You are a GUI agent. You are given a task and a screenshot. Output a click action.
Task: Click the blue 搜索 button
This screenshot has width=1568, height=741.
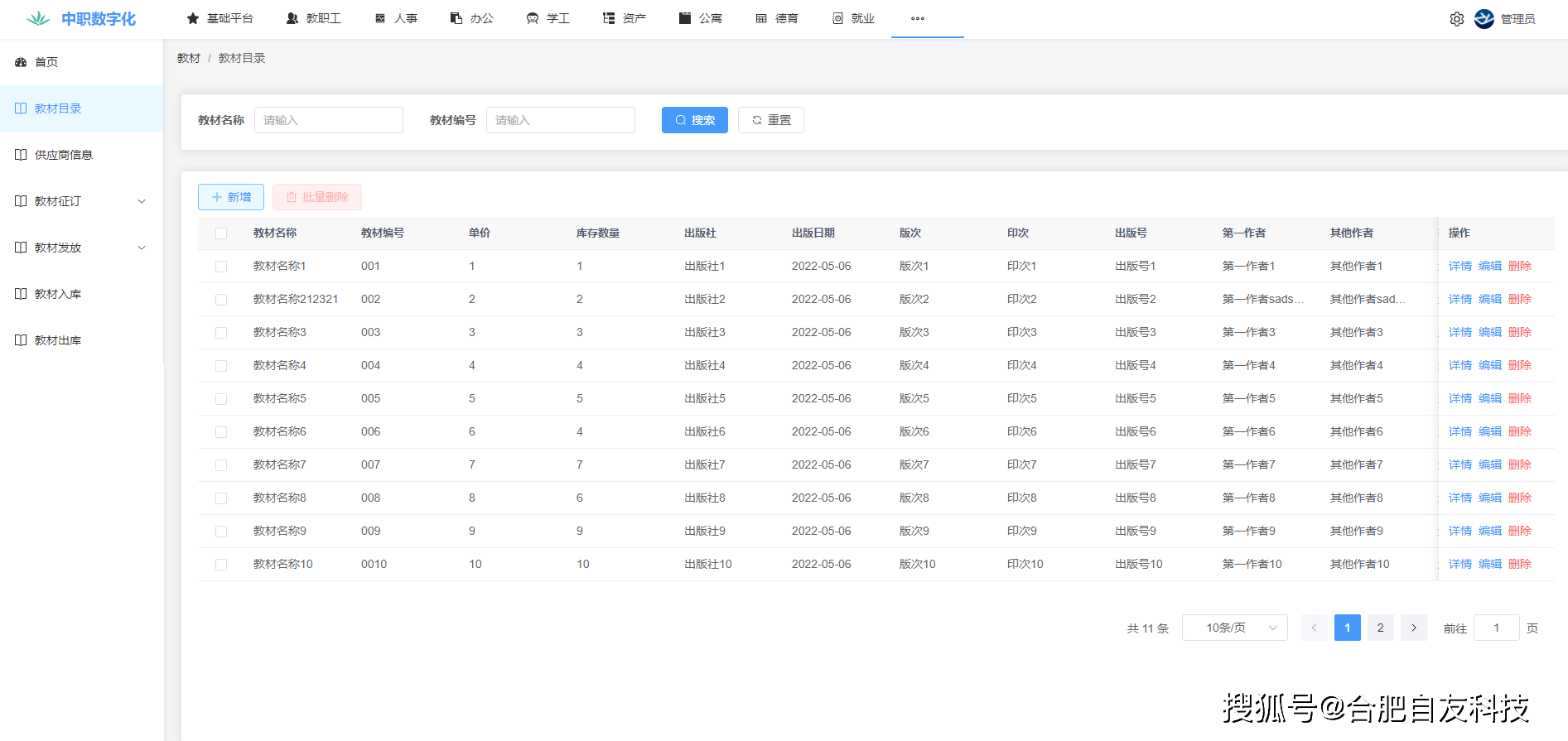pos(695,120)
